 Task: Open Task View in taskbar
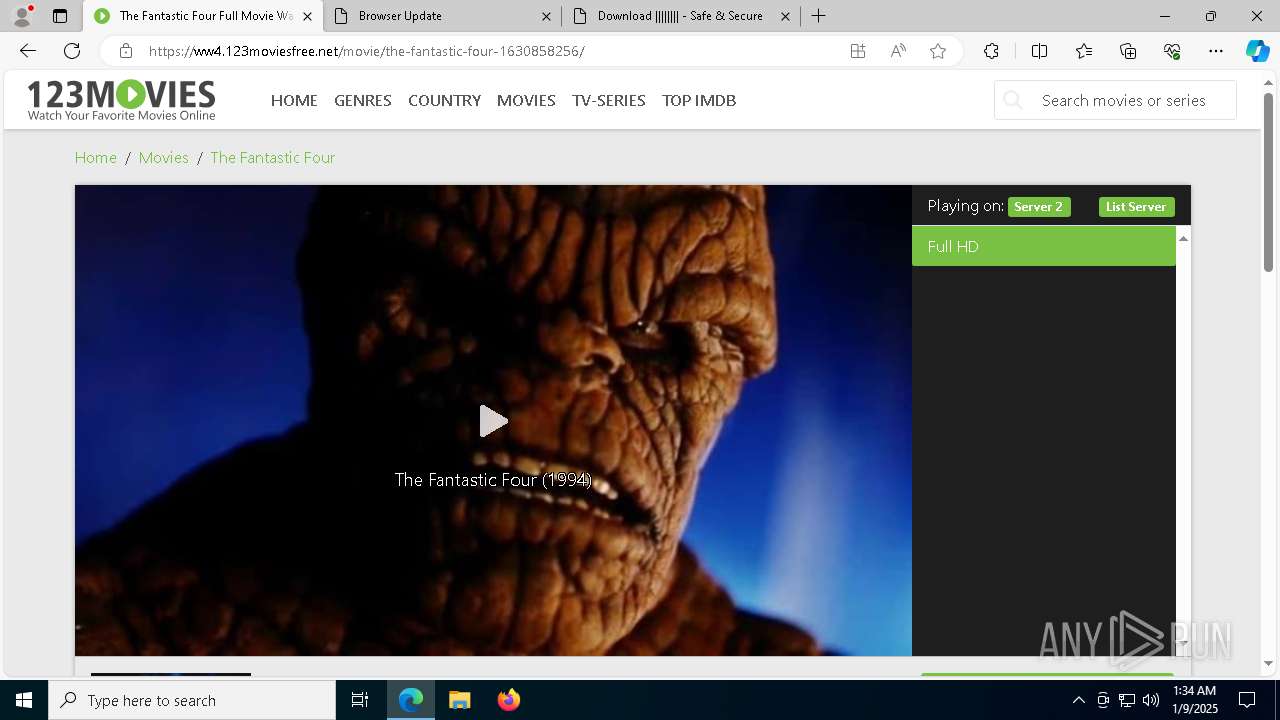pos(360,700)
